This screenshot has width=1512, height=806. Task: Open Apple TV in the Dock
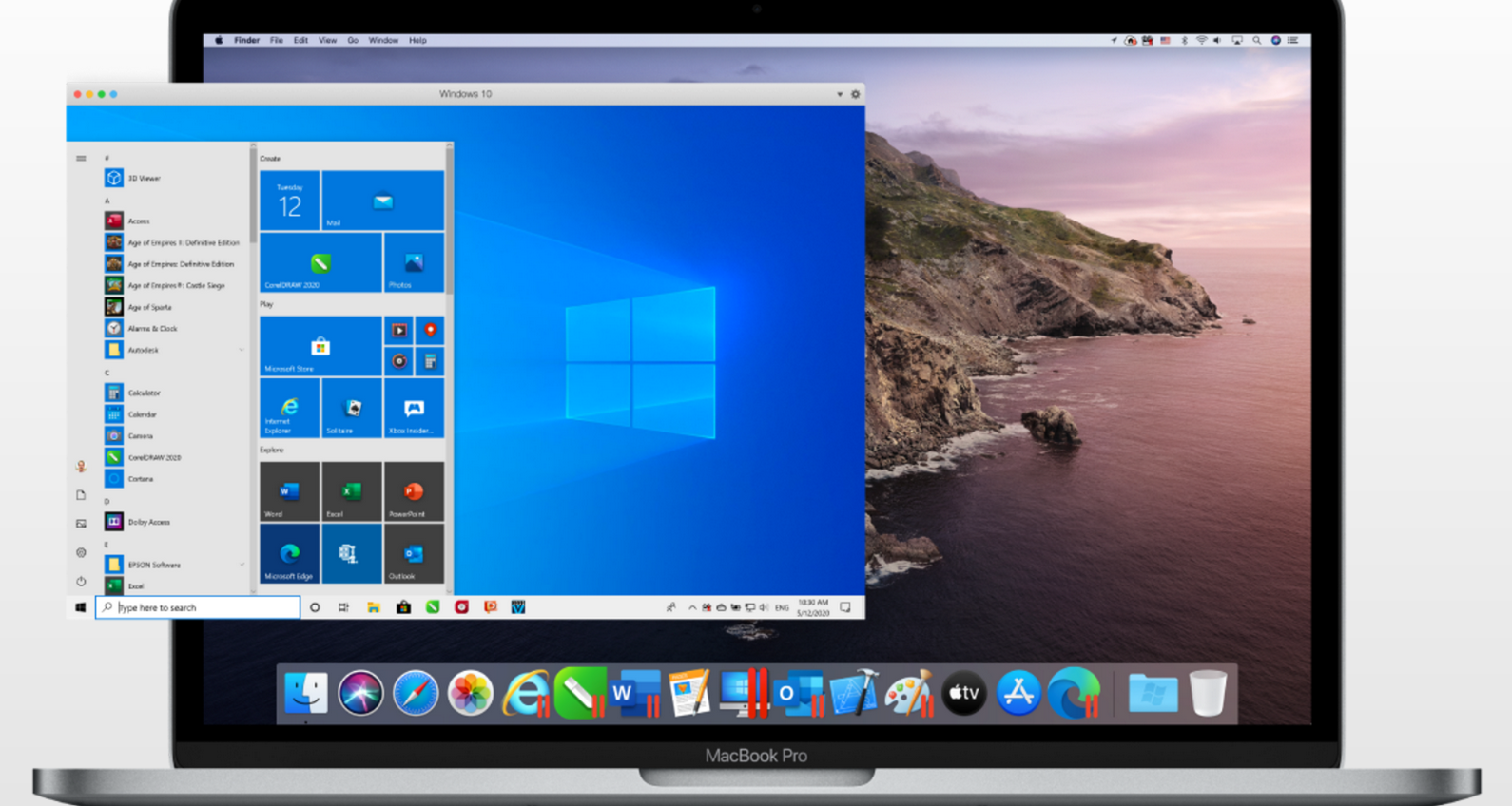click(963, 693)
